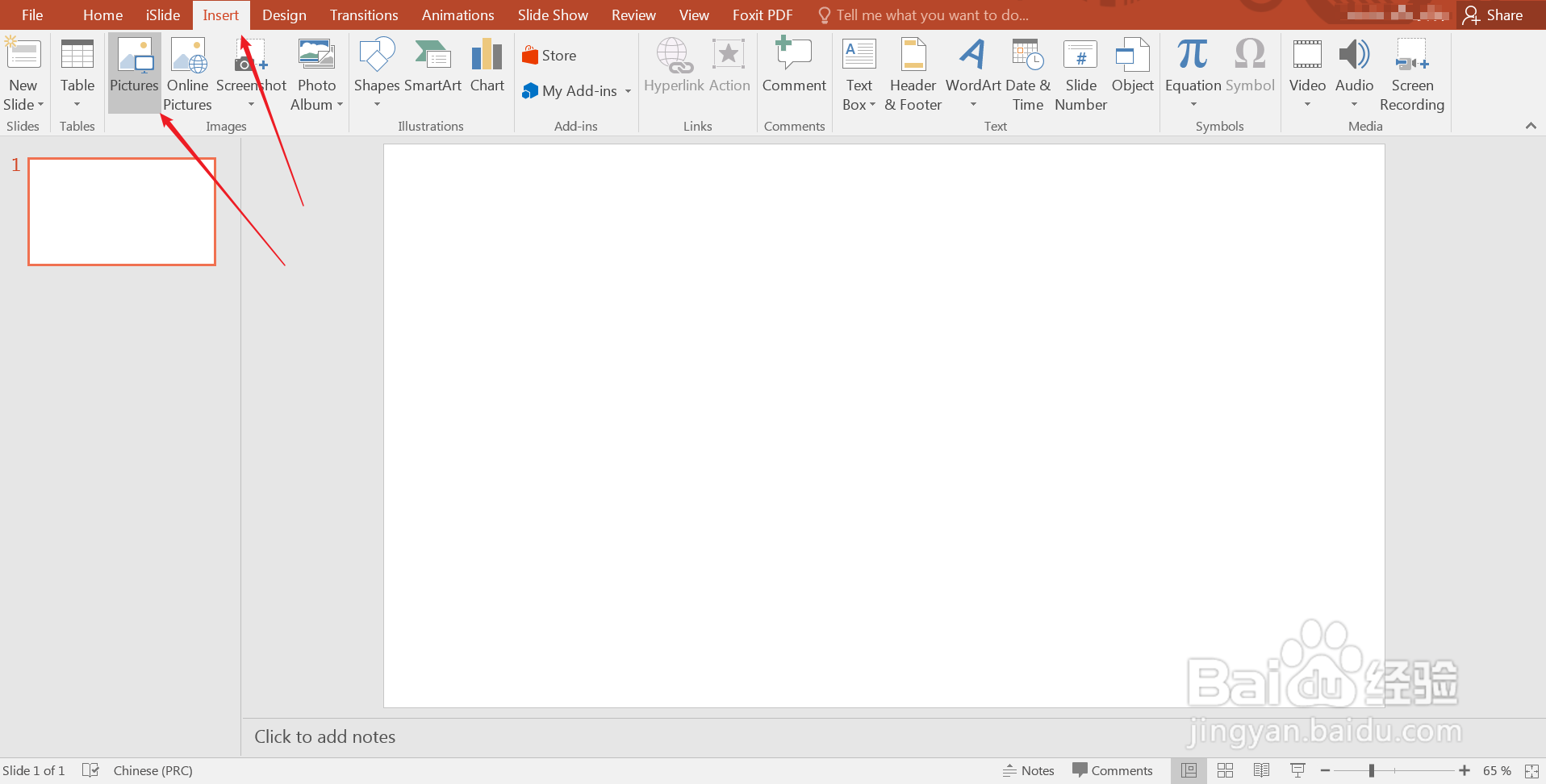Add a new Comment
Screen dimensions: 1546x784
pos(794,65)
